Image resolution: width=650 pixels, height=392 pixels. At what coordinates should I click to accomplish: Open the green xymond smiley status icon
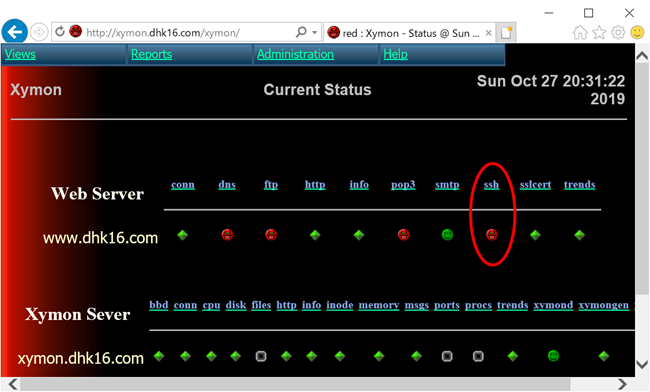tap(553, 356)
